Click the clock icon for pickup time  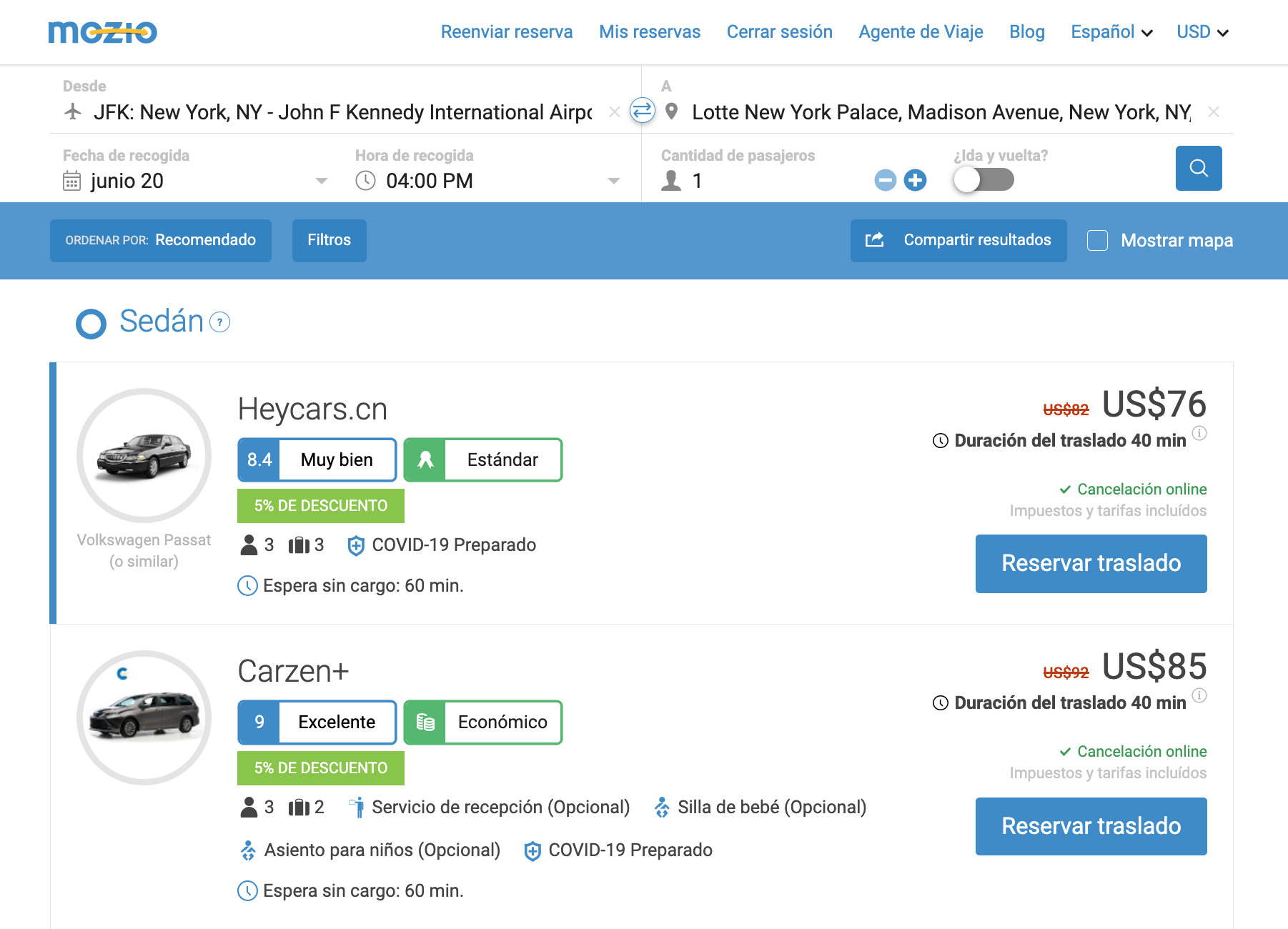(x=365, y=181)
